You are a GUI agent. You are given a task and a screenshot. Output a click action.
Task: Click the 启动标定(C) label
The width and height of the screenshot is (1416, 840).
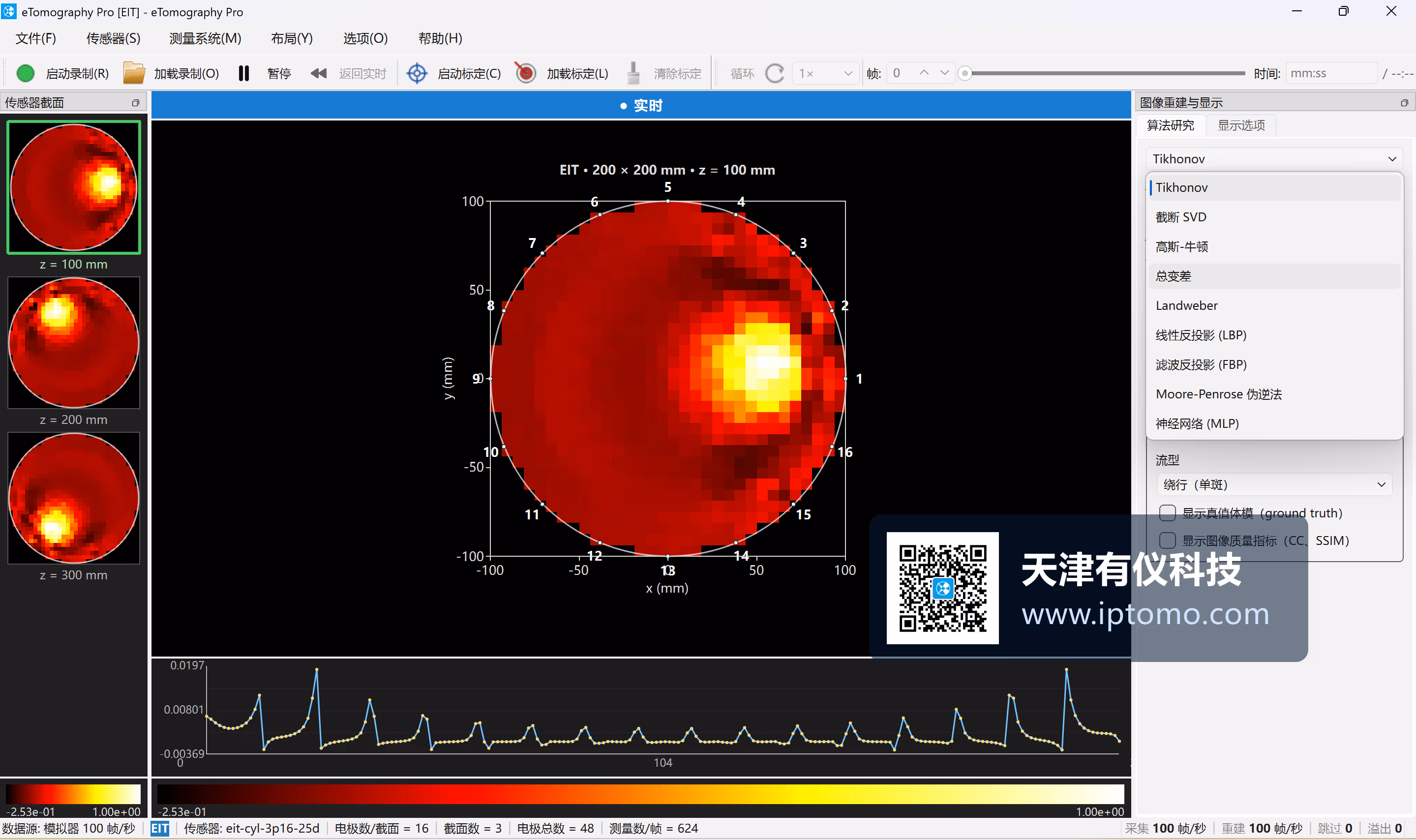[x=469, y=74]
